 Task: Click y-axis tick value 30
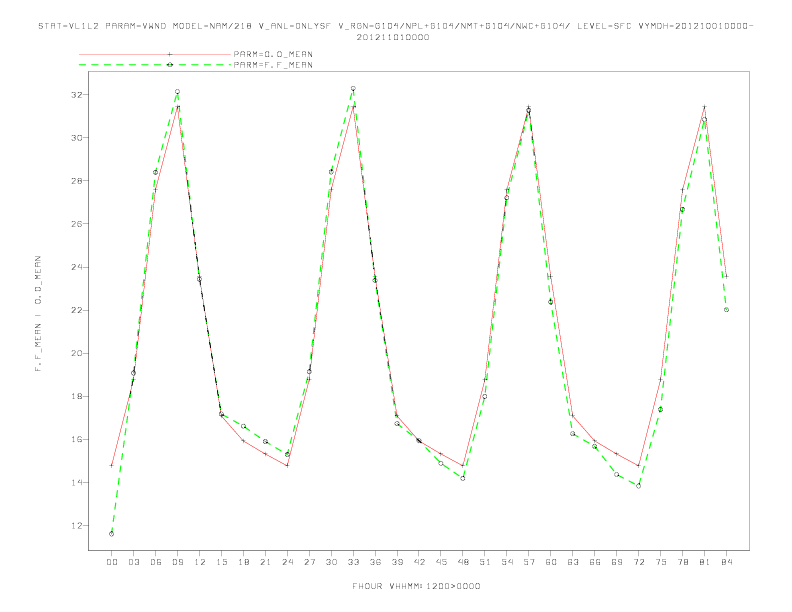click(x=76, y=137)
